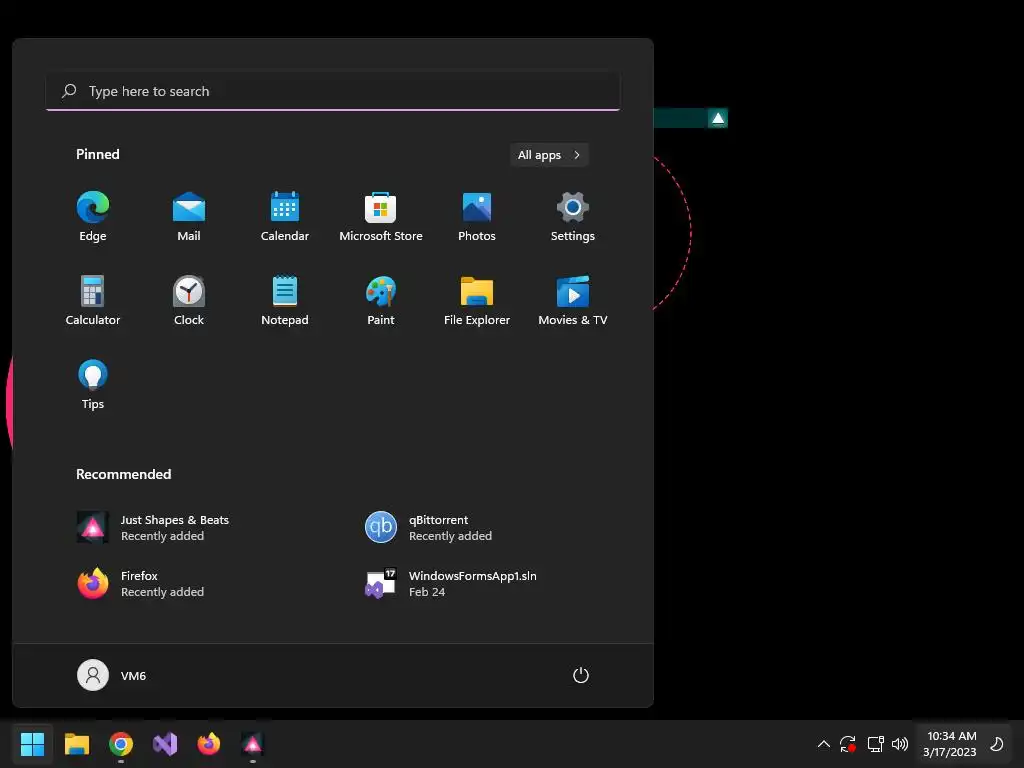Launch the Paint app
This screenshot has width=1024, height=768.
tap(381, 300)
